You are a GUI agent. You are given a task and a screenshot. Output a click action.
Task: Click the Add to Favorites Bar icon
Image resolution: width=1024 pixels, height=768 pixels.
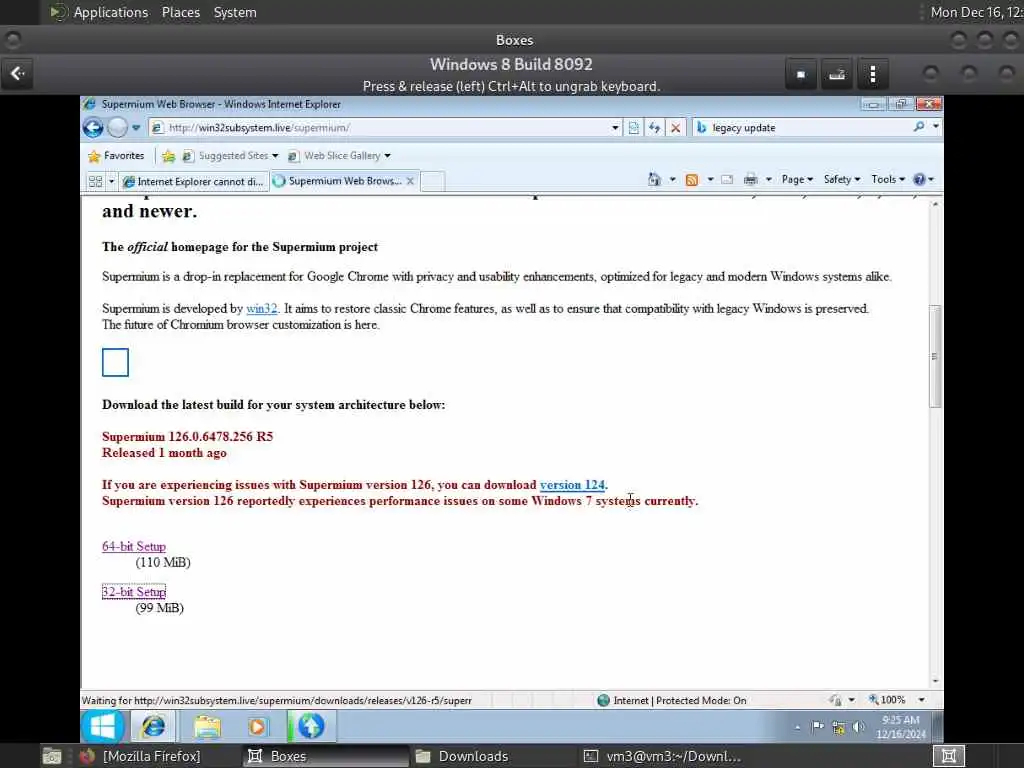[168, 155]
